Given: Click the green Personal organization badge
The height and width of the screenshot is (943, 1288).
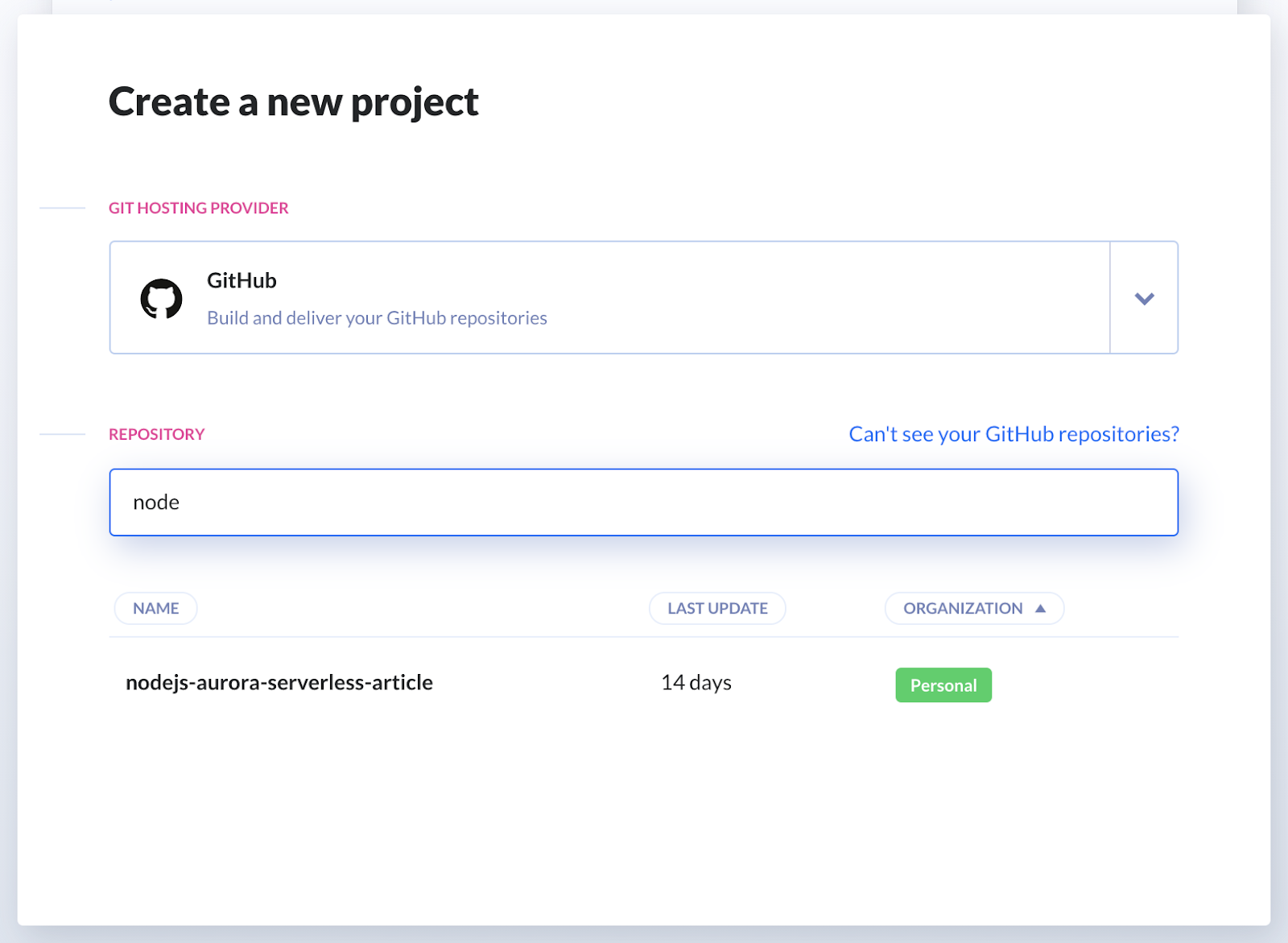Looking at the screenshot, I should point(943,685).
